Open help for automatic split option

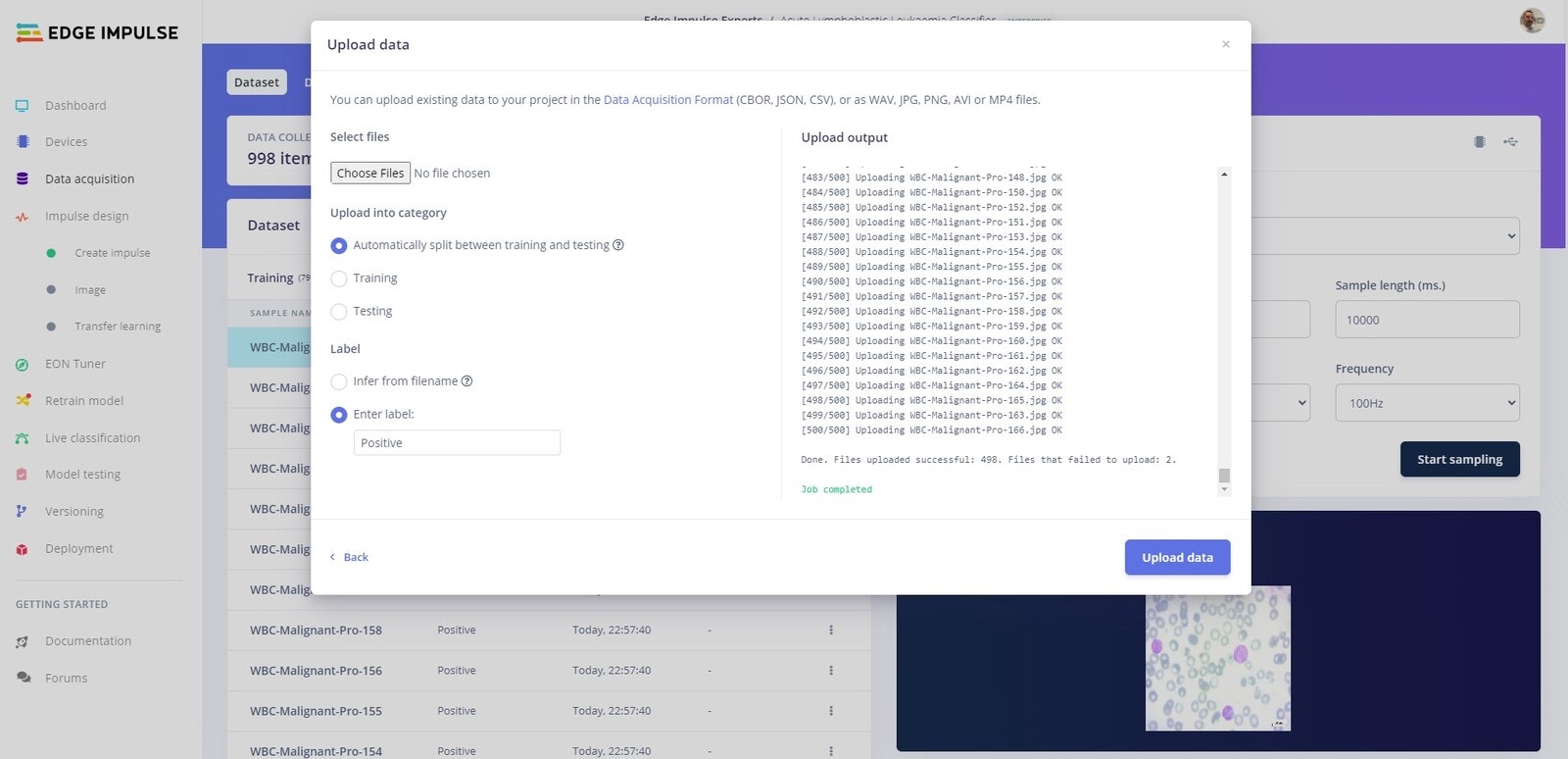point(618,245)
